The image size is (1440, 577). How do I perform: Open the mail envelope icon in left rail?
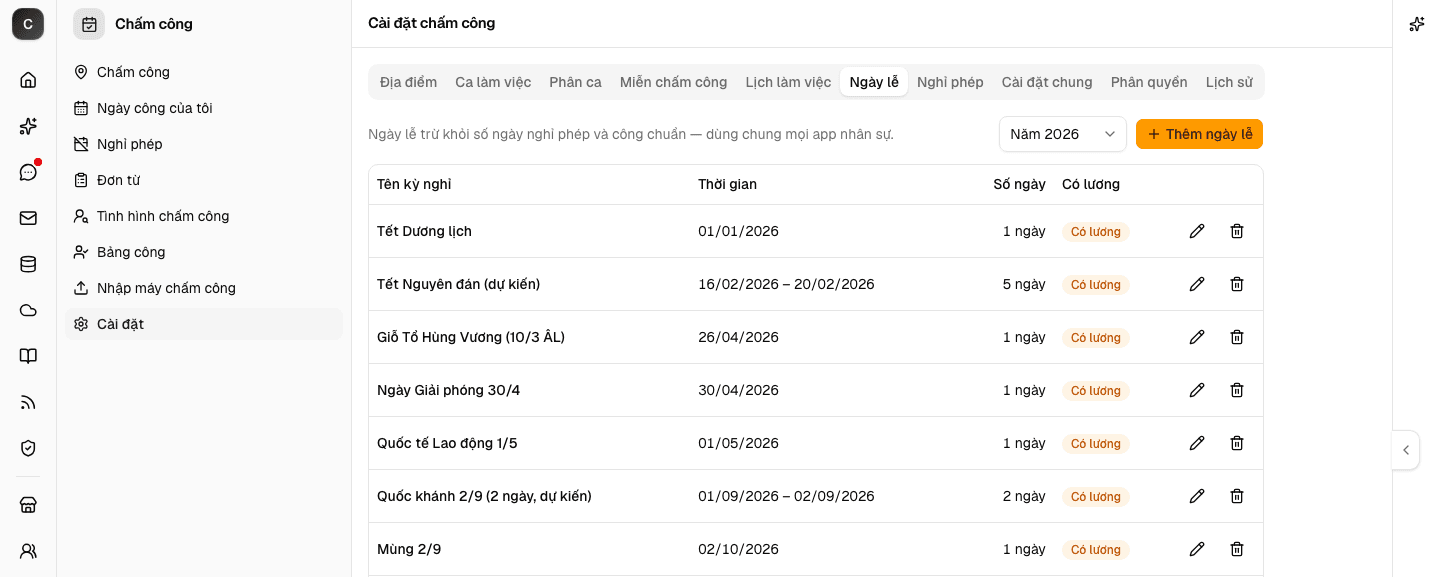coord(28,218)
